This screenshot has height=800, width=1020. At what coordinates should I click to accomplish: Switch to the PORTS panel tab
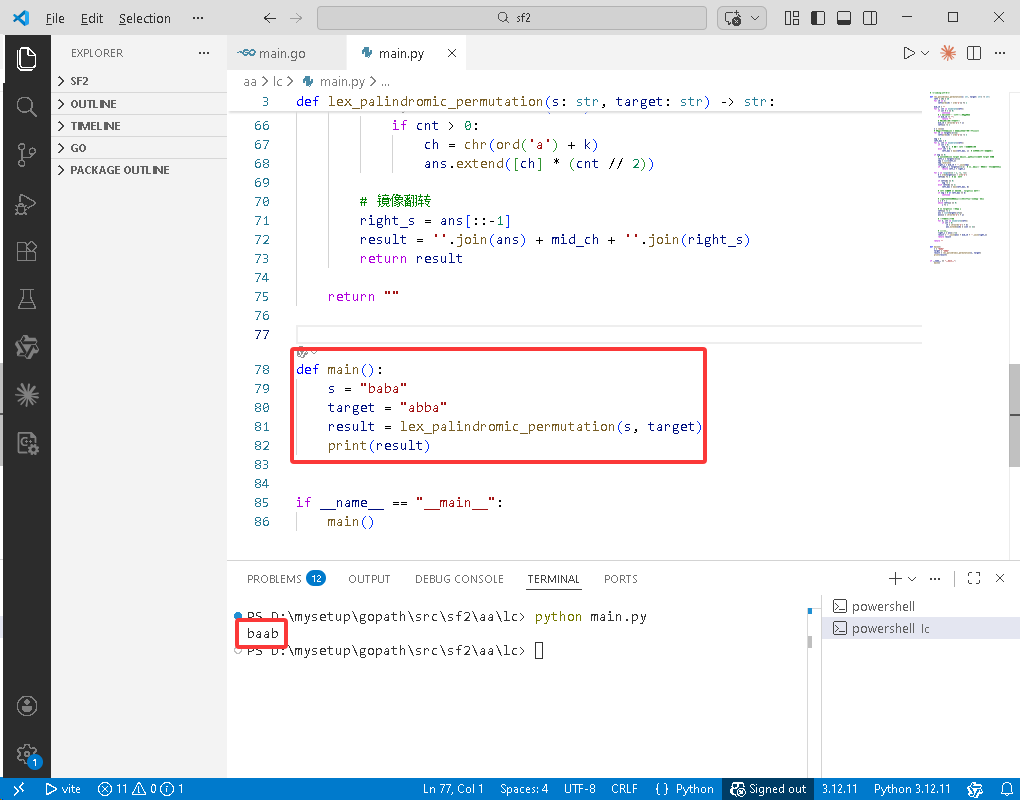(621, 579)
